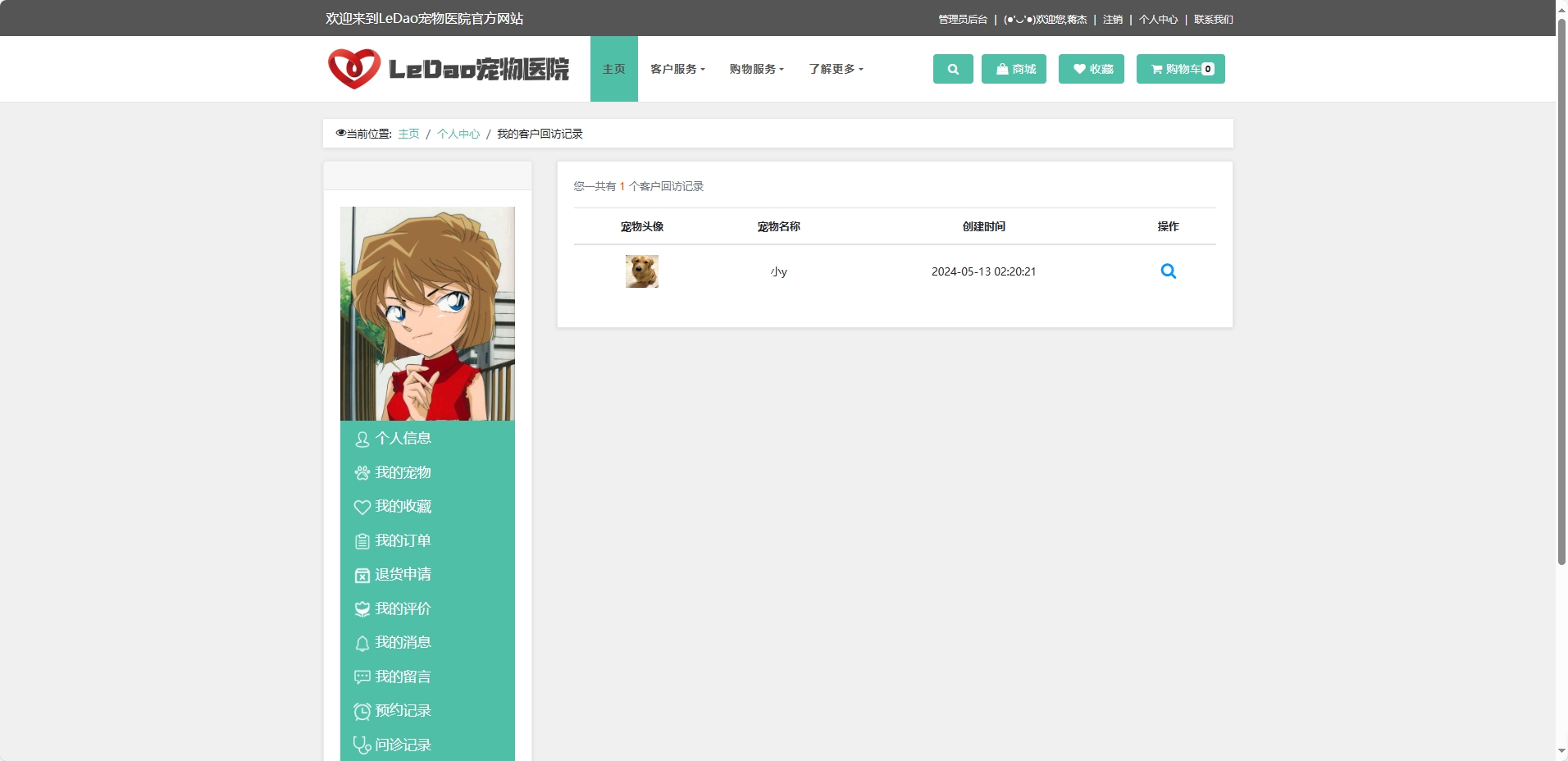Open 我的宠物 from the sidebar
The width and height of the screenshot is (1568, 761).
(x=402, y=472)
